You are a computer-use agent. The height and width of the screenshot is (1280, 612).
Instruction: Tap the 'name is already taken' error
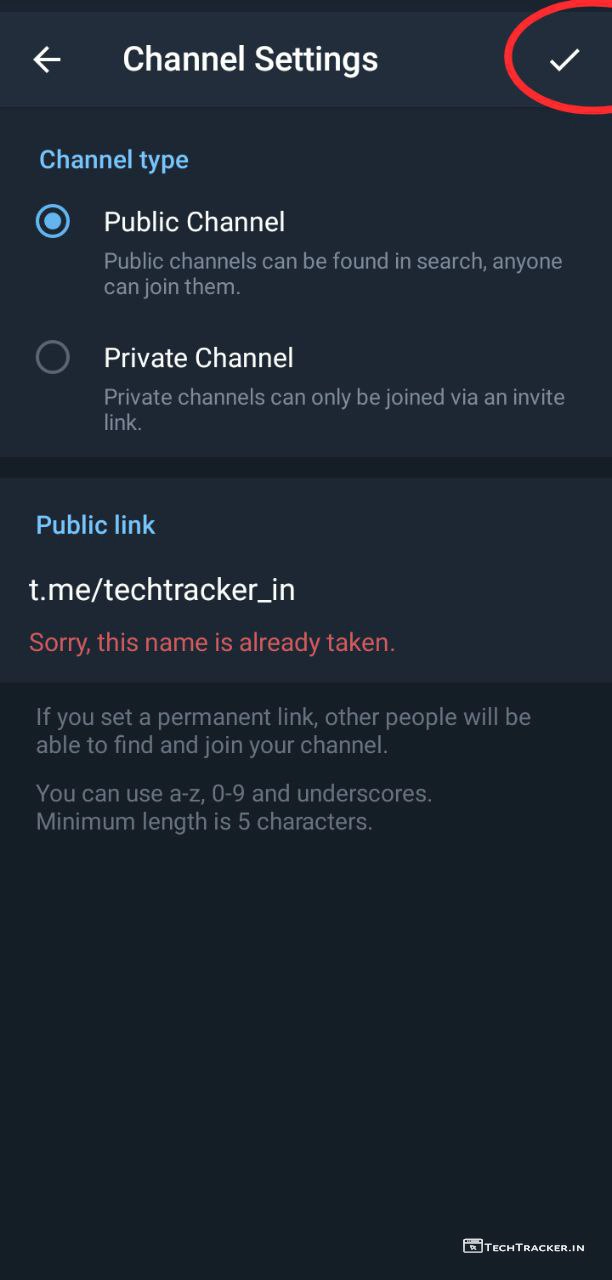[212, 643]
